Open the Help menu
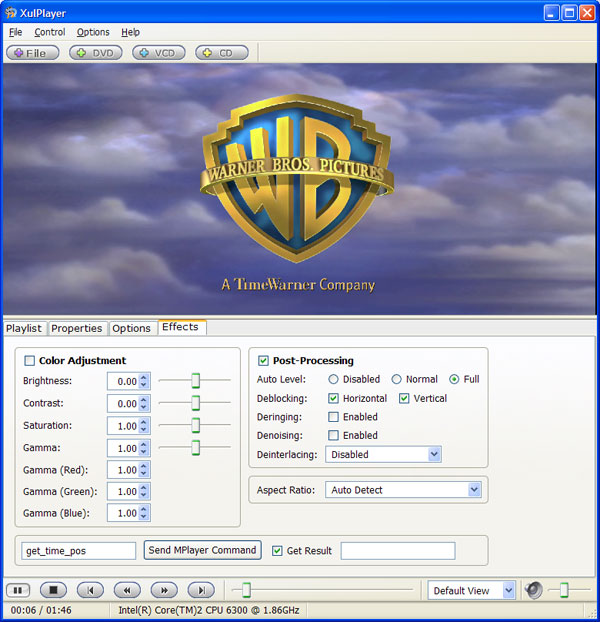 coord(130,32)
